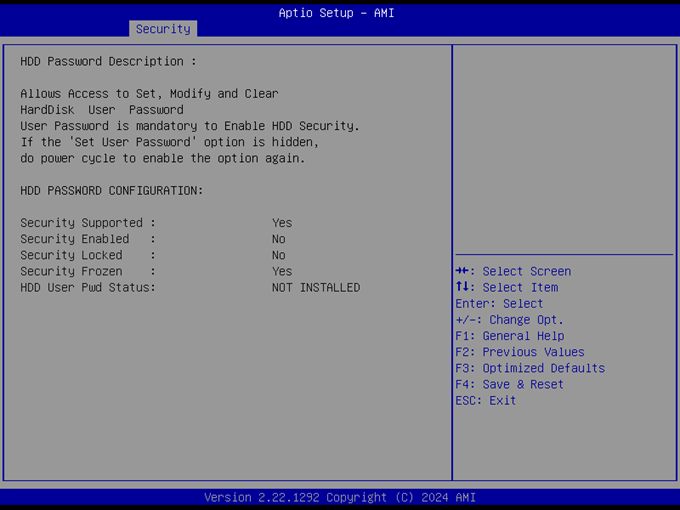
Task: Click the Yes value for Security Frozen
Action: 282,271
